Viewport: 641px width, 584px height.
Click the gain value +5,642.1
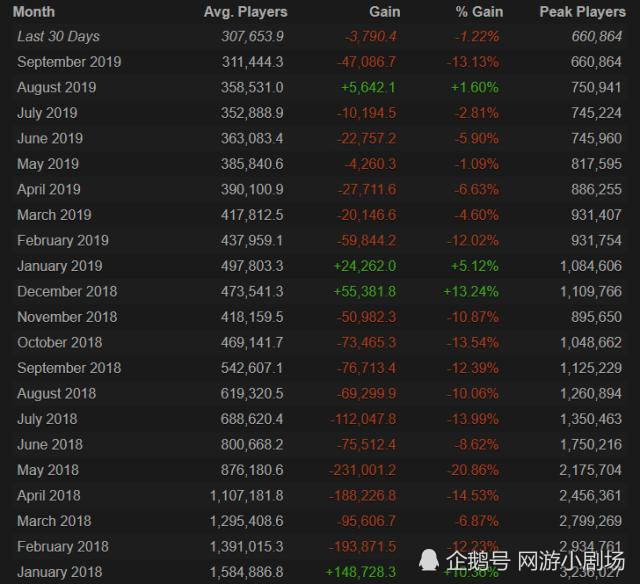[x=368, y=87]
